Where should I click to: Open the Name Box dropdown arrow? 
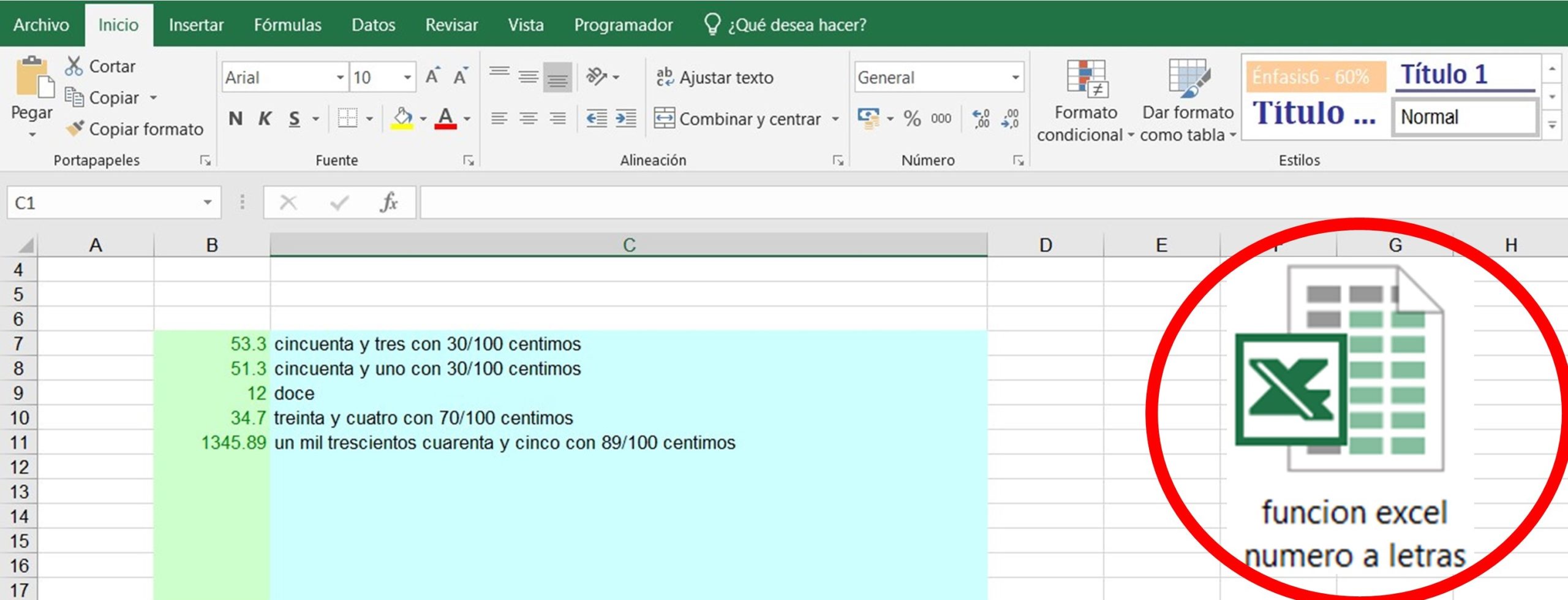coord(208,202)
